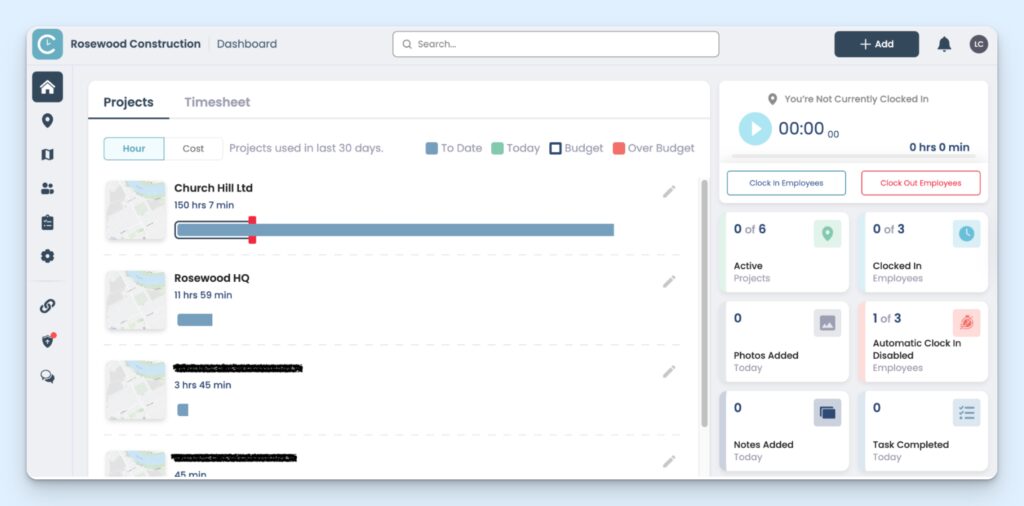Image resolution: width=1024 pixels, height=506 pixels.
Task: Click the 11 hrs 59 min label
Action: click(203, 295)
